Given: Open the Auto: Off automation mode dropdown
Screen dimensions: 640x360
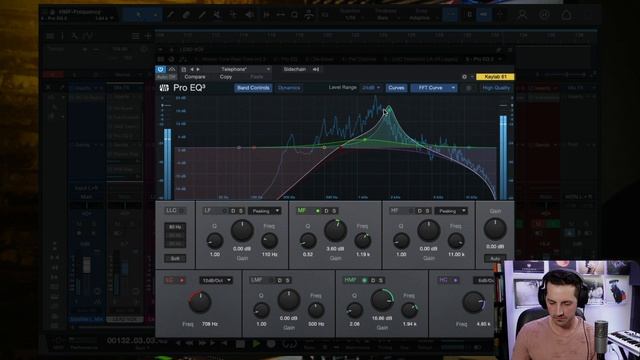Looking at the screenshot, I should [x=167, y=77].
